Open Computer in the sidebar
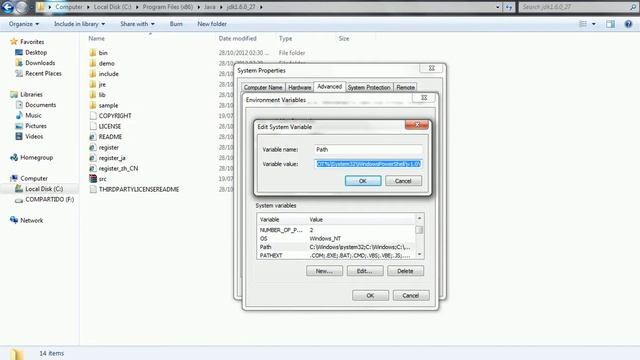Screen dimensions: 640x360 [x=34, y=178]
